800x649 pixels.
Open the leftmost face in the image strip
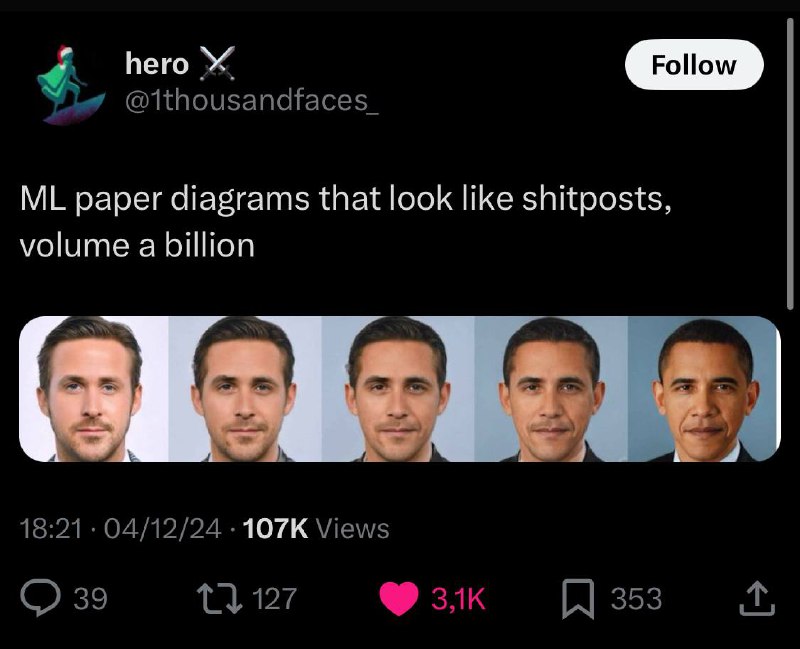[x=93, y=389]
